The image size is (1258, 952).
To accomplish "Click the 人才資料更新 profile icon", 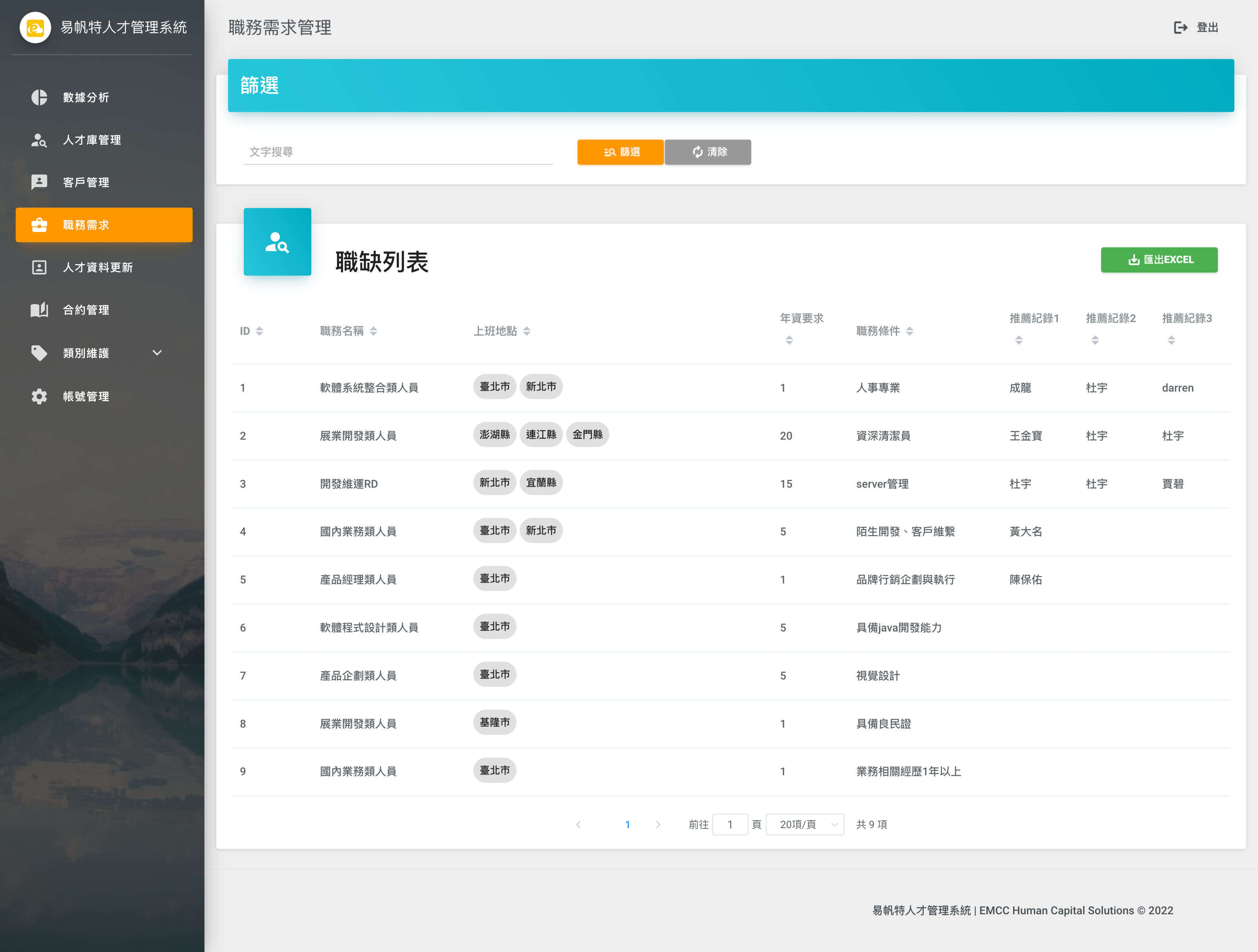I will (x=39, y=267).
